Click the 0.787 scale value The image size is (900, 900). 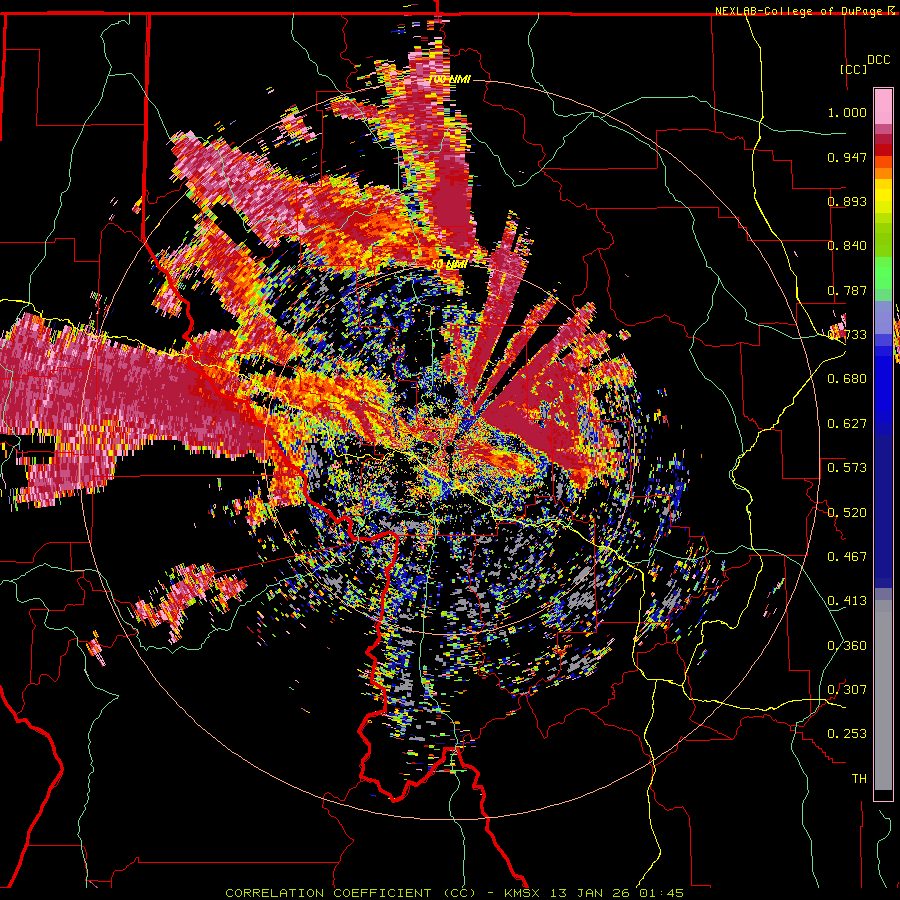click(x=847, y=290)
